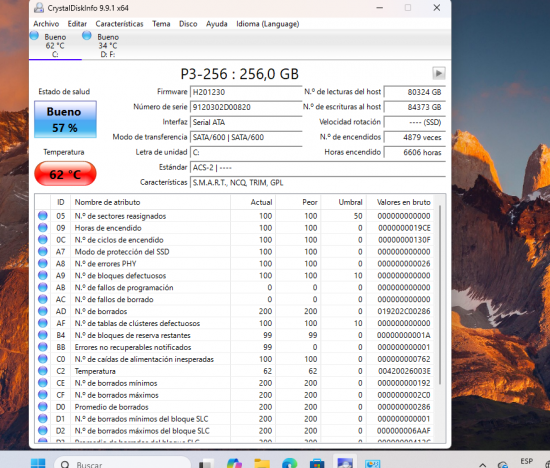Open Microsoft Store from the taskbar
This screenshot has height=468, width=550.
point(317,463)
